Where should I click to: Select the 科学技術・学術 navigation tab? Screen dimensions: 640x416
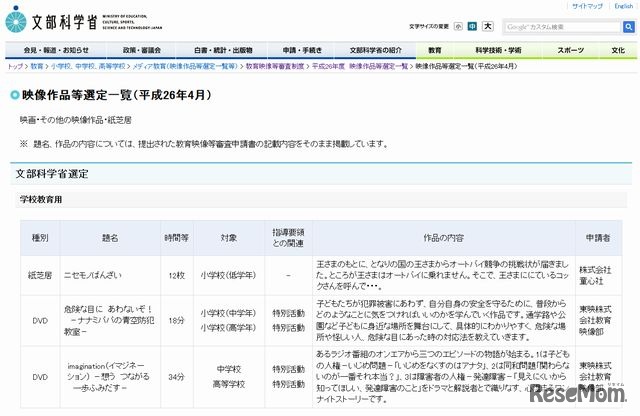coord(499,50)
